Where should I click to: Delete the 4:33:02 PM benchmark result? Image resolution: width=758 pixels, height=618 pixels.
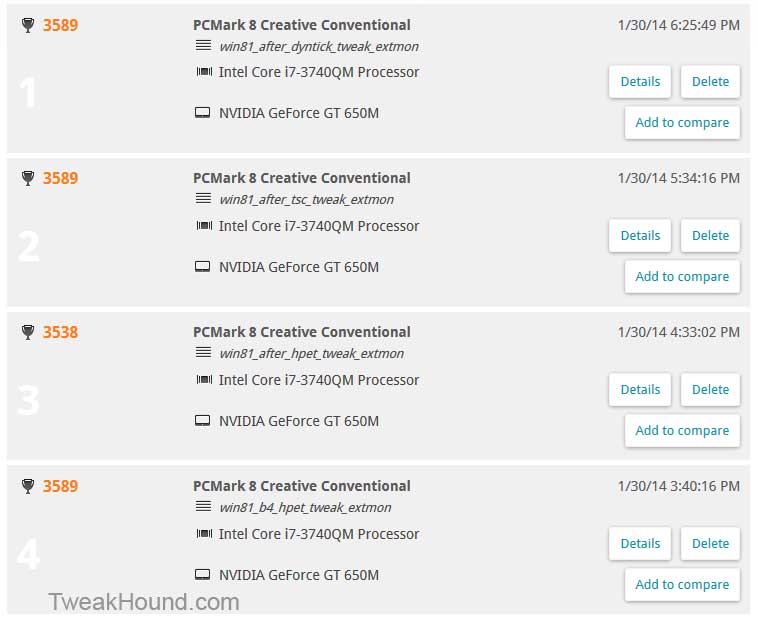(710, 390)
